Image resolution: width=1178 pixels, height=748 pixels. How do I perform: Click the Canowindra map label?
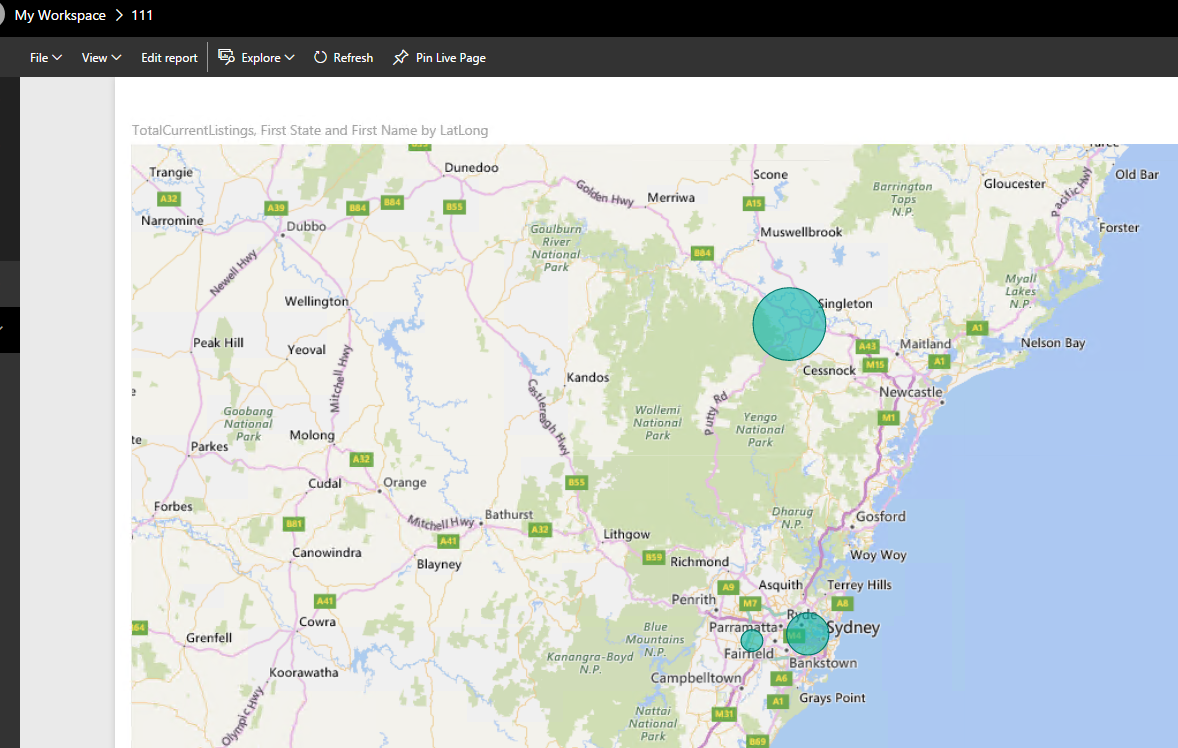(327, 552)
